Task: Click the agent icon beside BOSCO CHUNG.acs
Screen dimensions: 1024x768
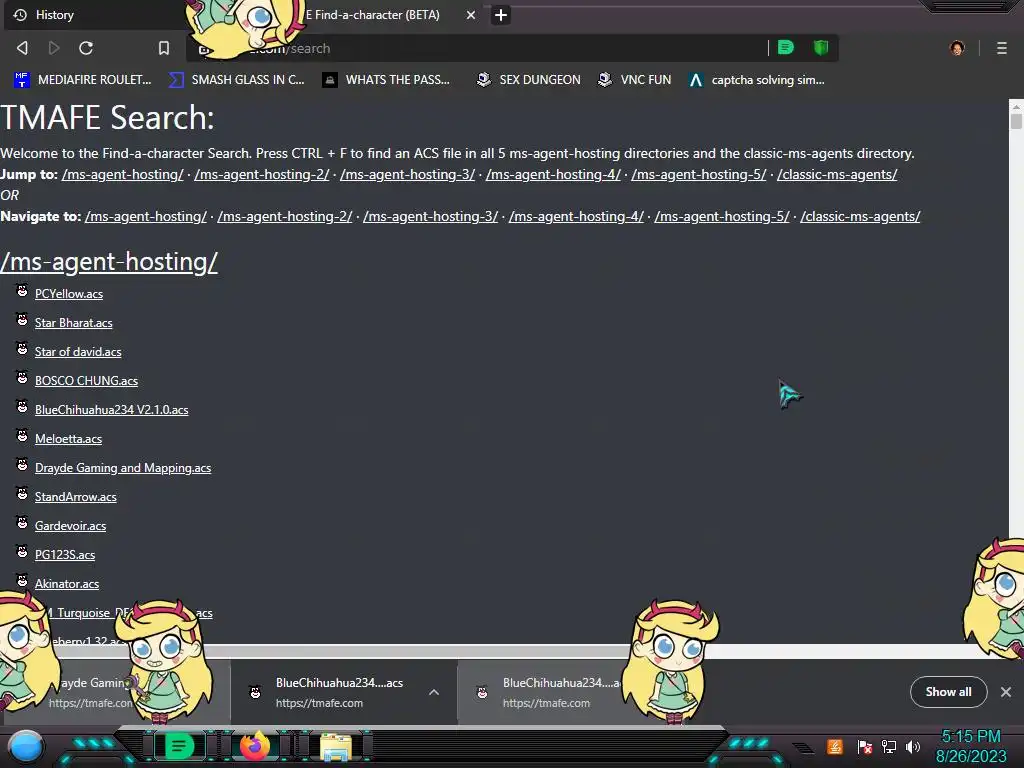Action: (22, 377)
